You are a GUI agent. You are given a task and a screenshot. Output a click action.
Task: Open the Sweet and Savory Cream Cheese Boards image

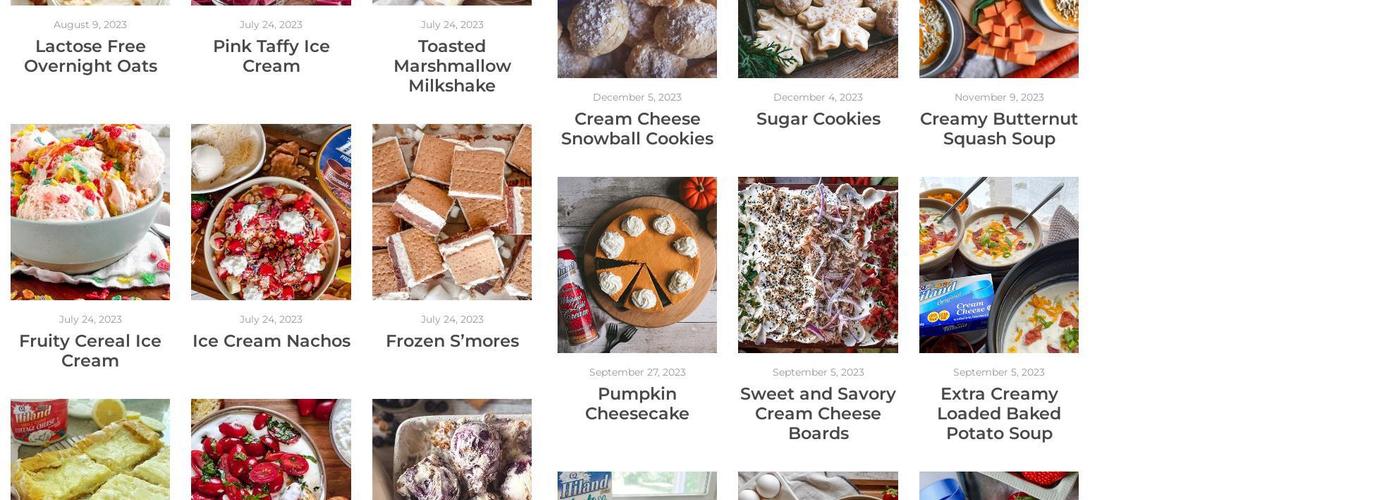coord(818,265)
